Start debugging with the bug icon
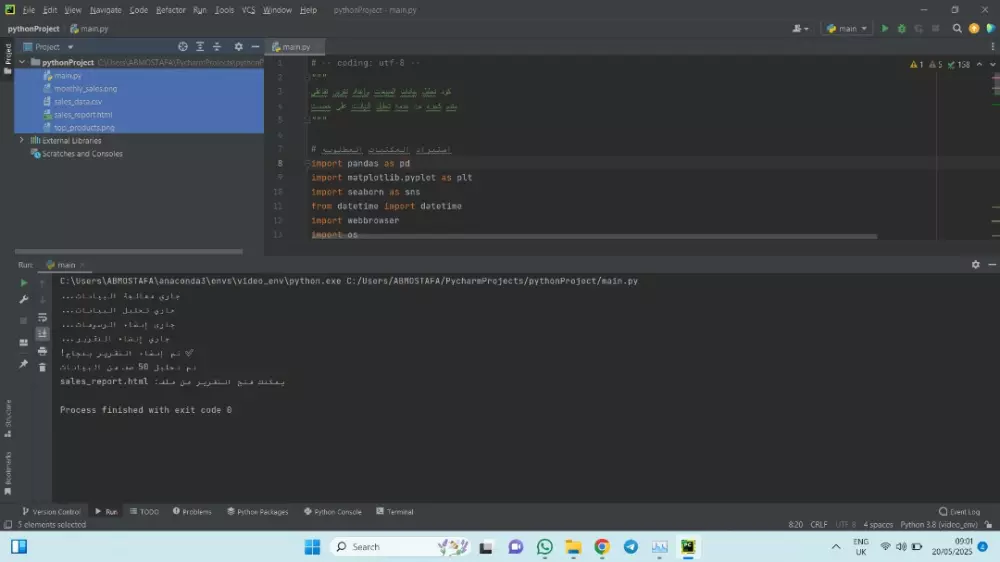The image size is (1000, 562). (x=902, y=29)
